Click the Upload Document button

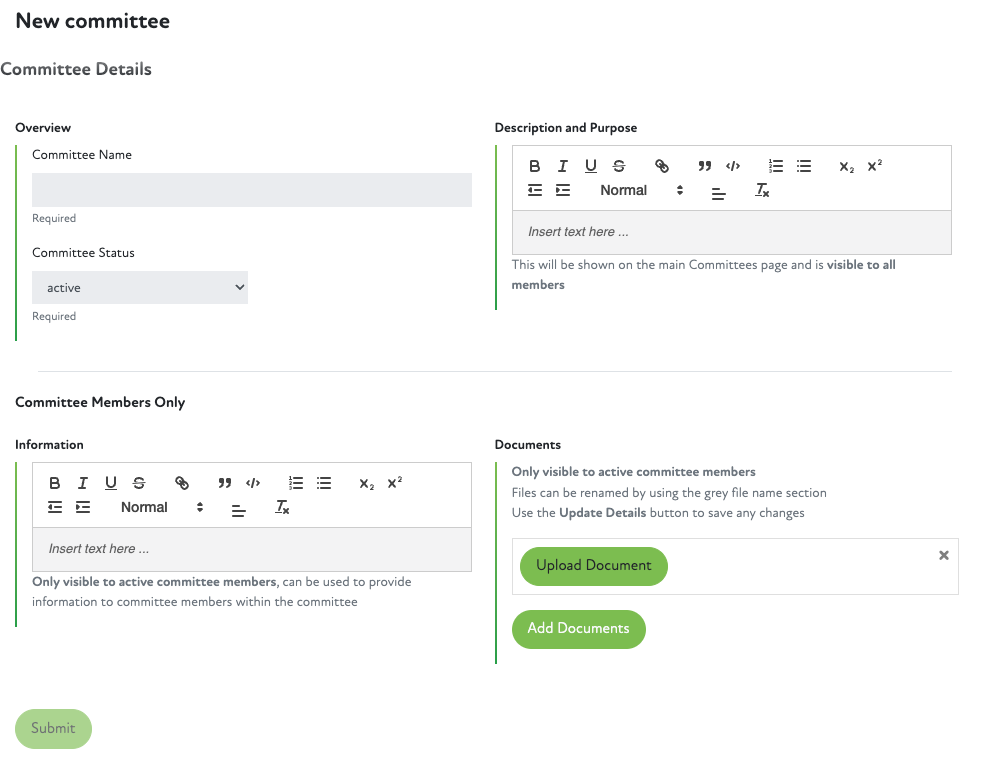(593, 566)
